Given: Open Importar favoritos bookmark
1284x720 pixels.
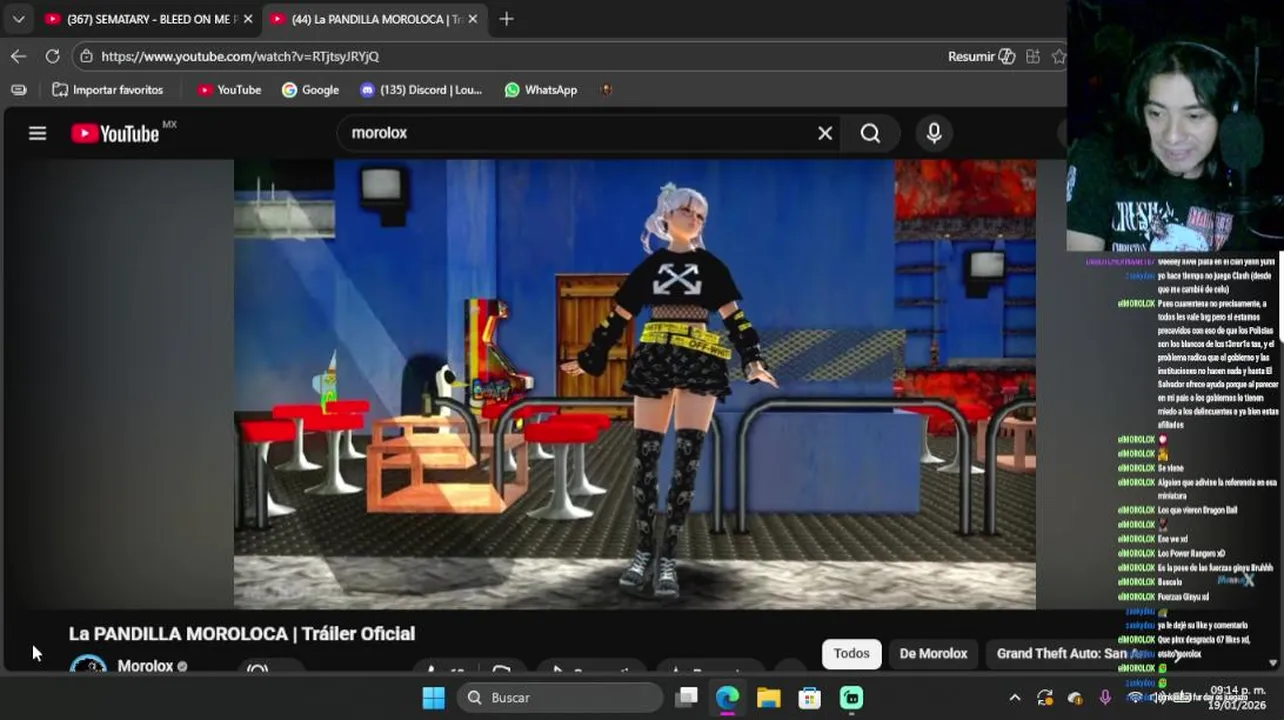Looking at the screenshot, I should [x=107, y=90].
